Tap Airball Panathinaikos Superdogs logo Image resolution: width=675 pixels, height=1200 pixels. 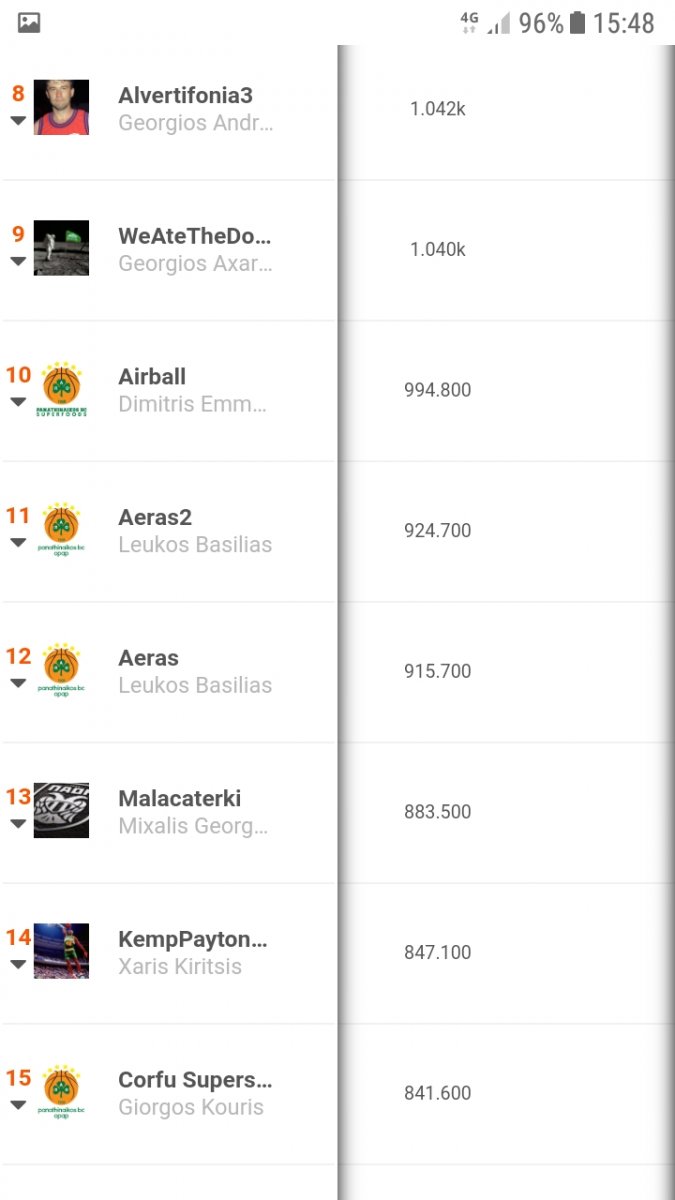[x=62, y=389]
